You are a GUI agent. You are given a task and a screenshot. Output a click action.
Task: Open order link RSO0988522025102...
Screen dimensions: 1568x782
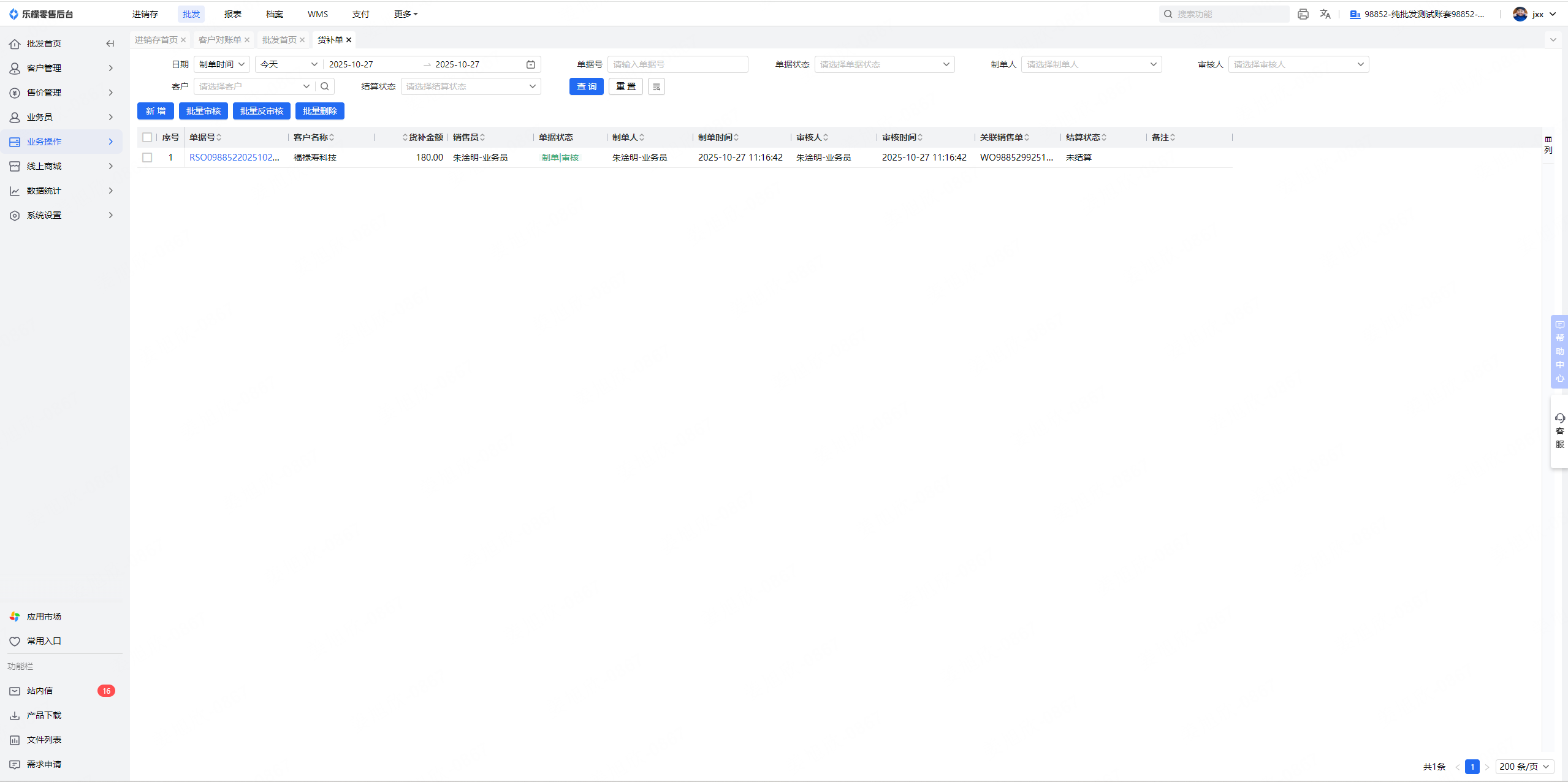pyautogui.click(x=234, y=158)
